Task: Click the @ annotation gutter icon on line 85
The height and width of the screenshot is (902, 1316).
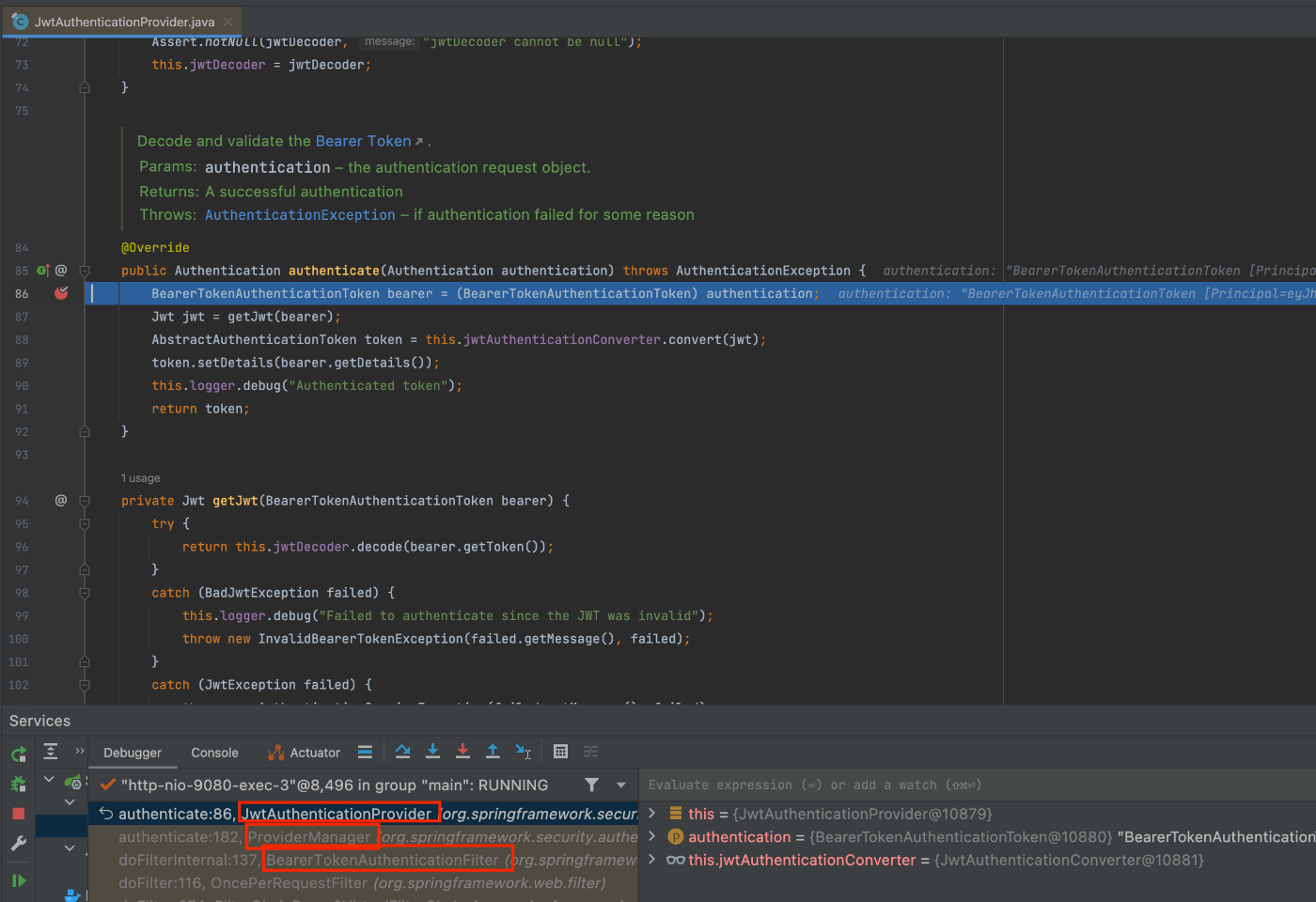Action: 61,271
